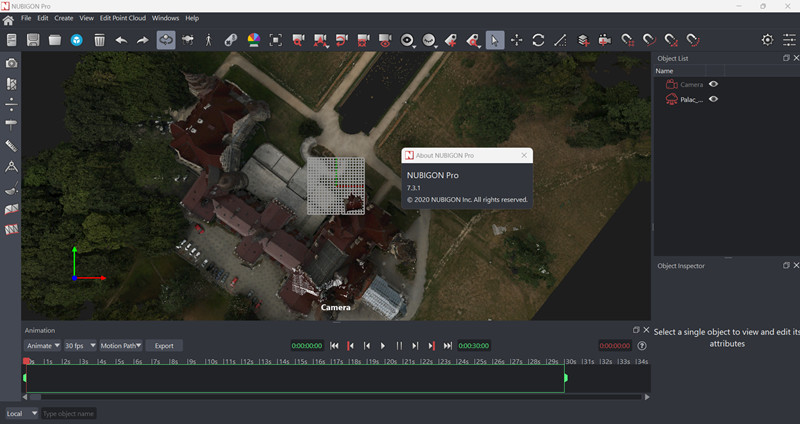This screenshot has width=800, height=424.
Task: Click the trash delete icon
Action: 99,40
